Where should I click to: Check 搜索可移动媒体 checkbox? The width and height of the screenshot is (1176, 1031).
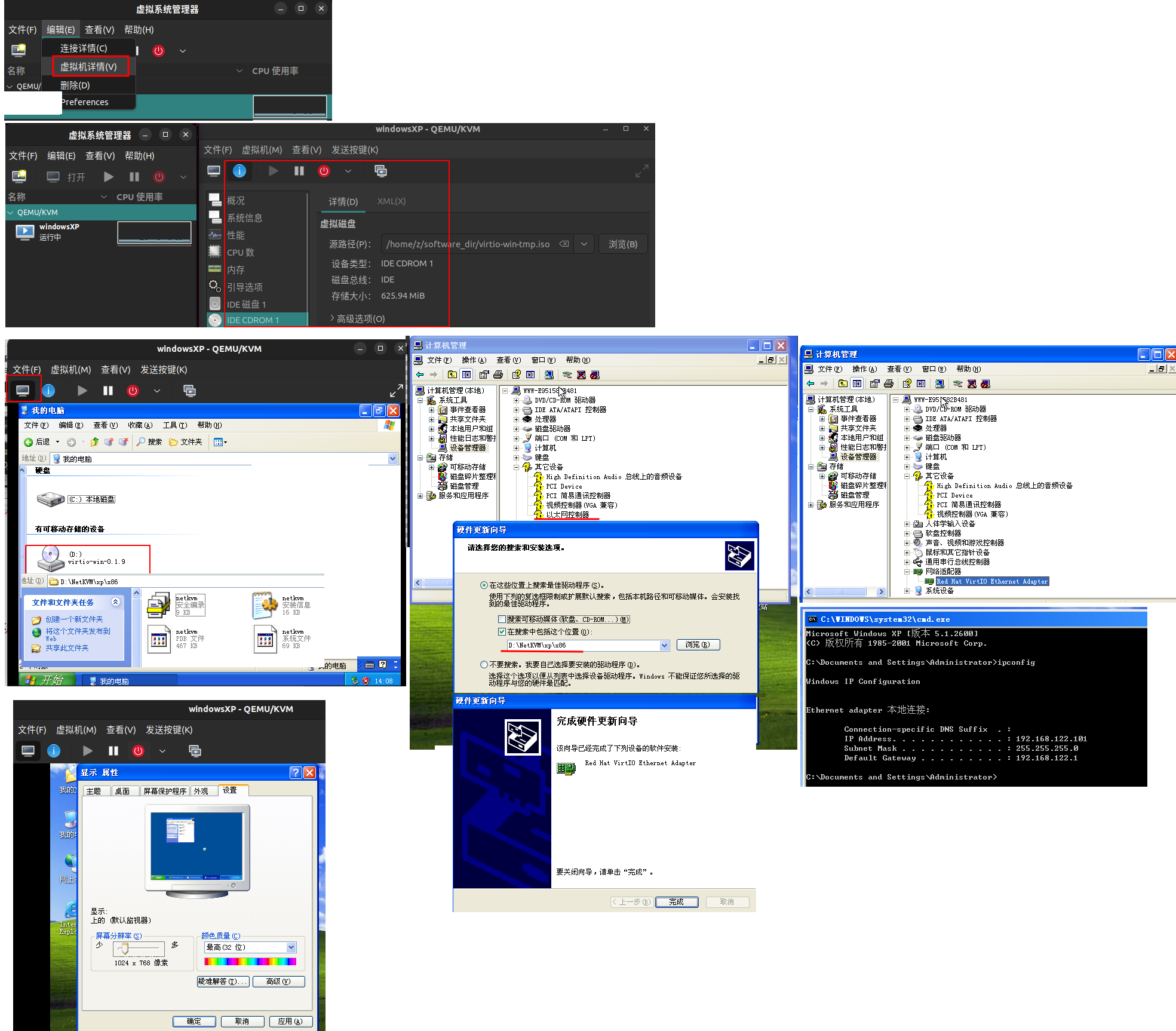click(502, 619)
